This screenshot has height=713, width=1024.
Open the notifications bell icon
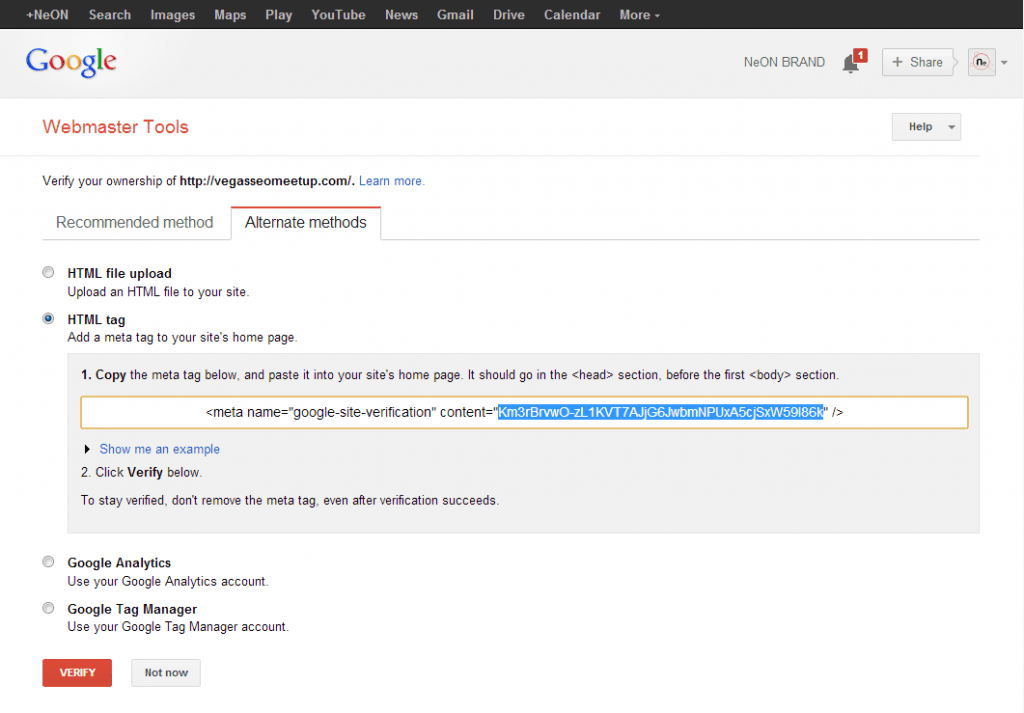[852, 63]
